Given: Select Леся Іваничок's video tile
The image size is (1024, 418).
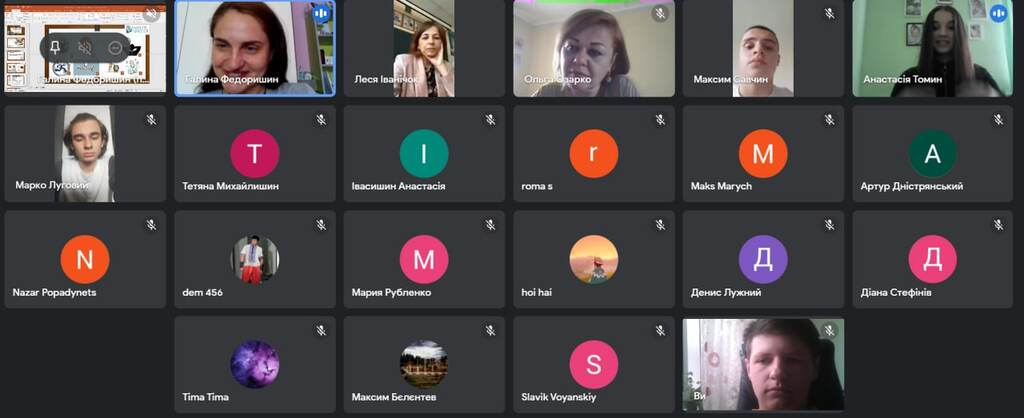Looking at the screenshot, I should pyautogui.click(x=424, y=48).
